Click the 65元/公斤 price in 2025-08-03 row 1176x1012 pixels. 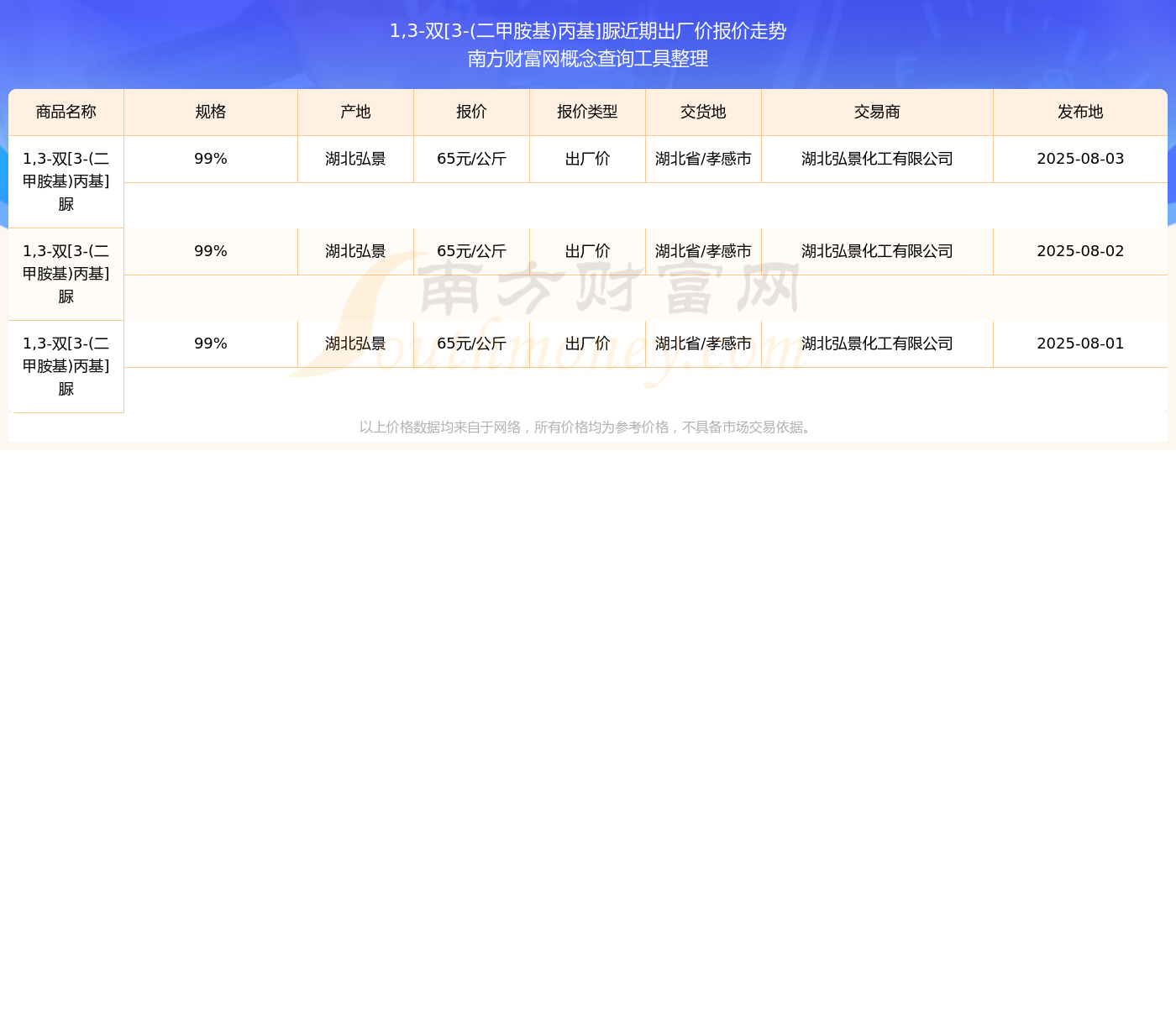pos(471,159)
